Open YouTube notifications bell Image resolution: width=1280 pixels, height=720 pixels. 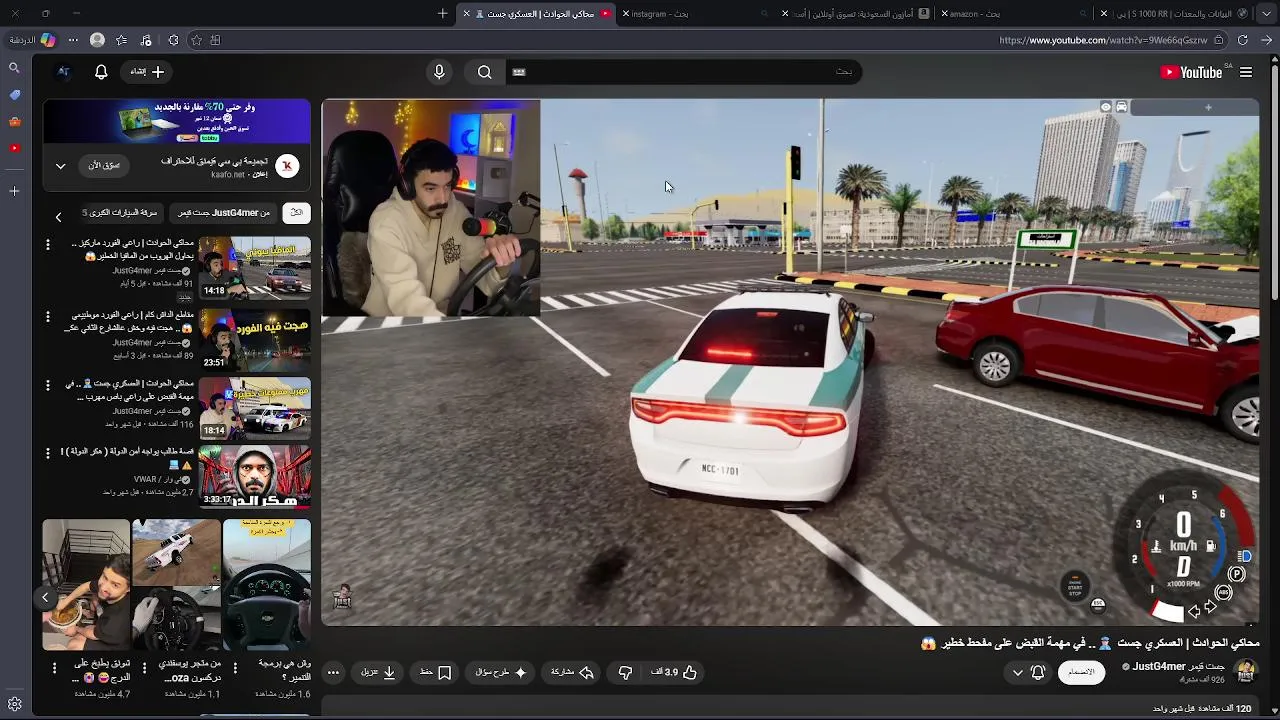101,72
